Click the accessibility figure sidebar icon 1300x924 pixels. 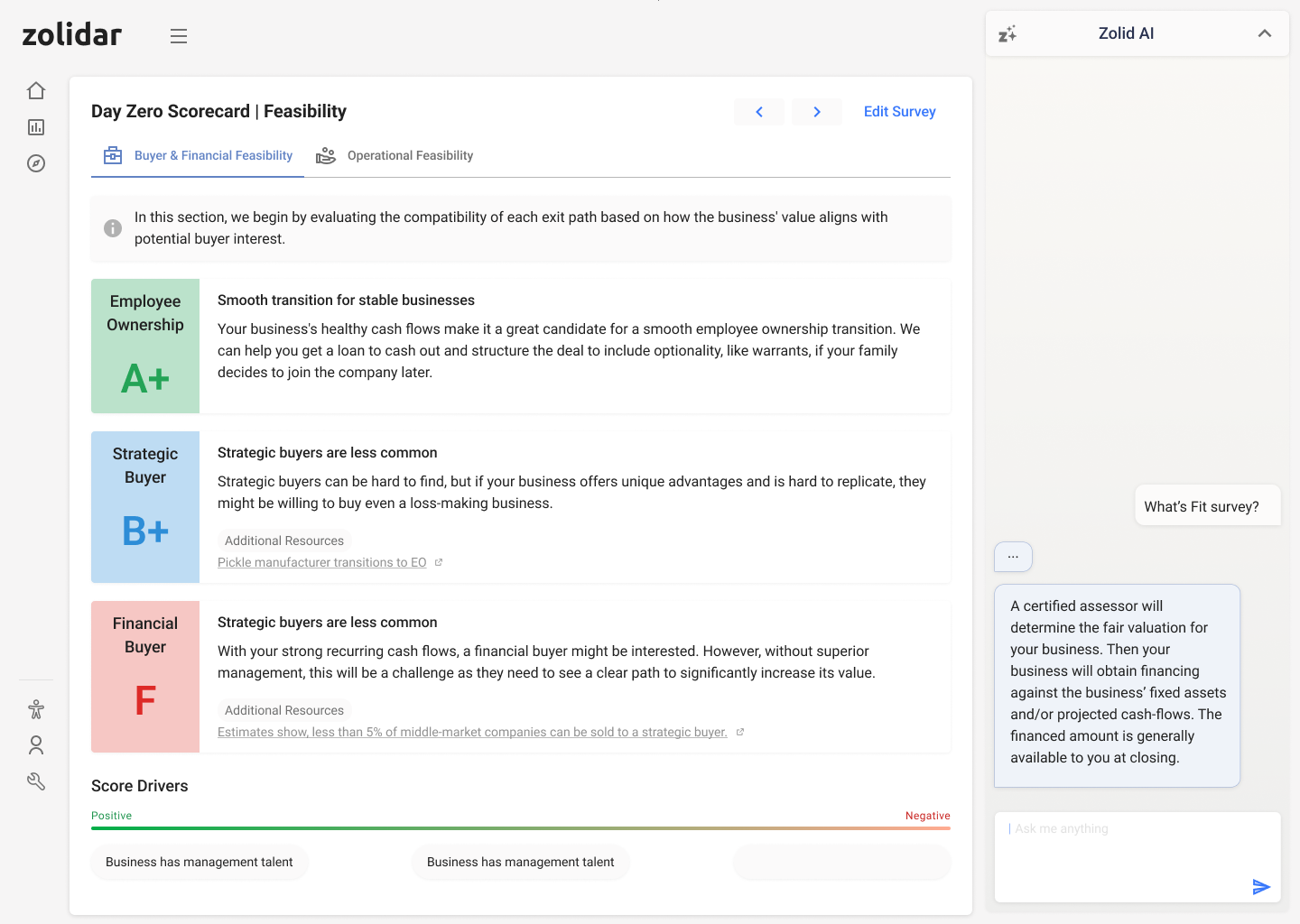(x=36, y=709)
